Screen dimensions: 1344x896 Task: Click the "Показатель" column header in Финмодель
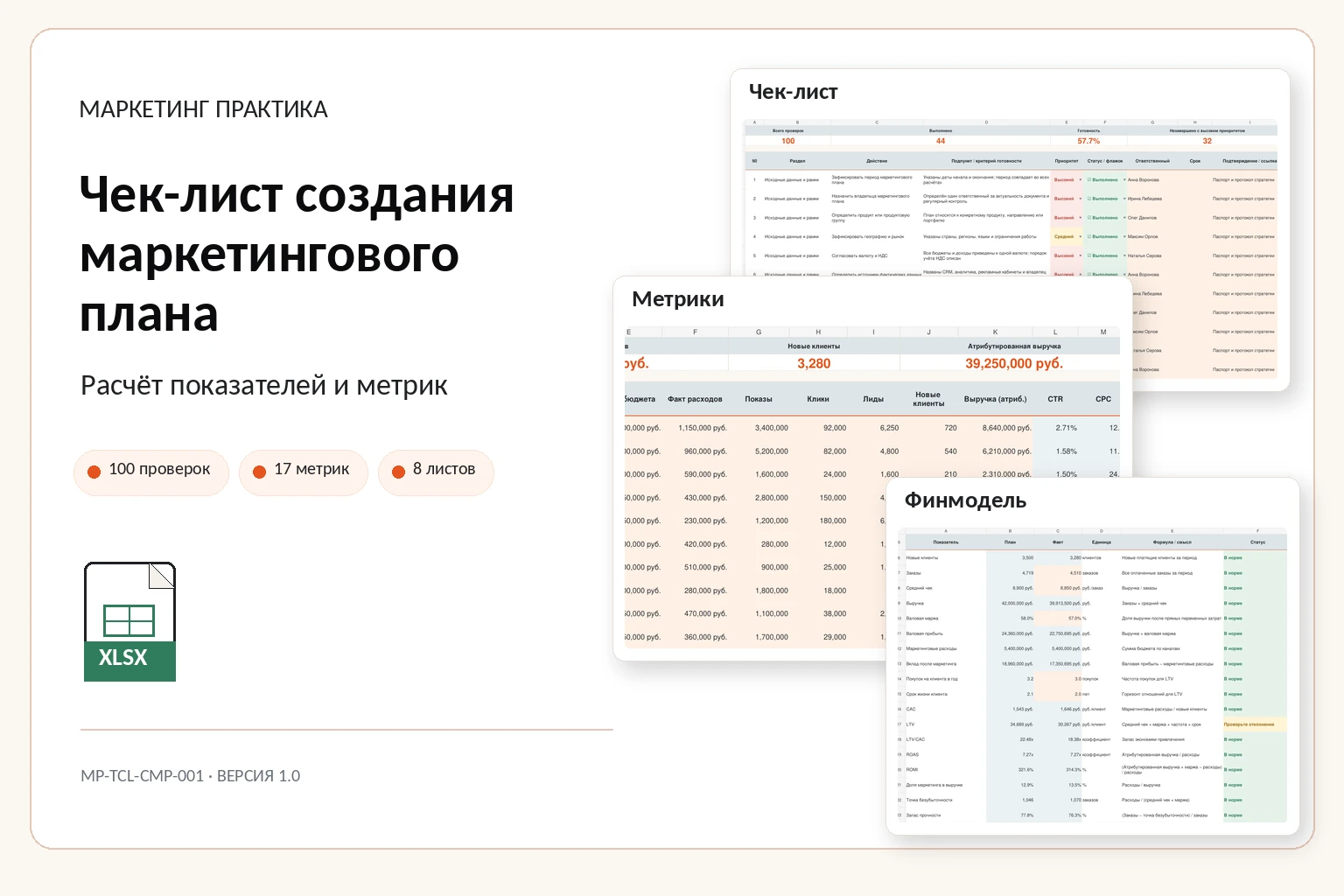[x=946, y=542]
